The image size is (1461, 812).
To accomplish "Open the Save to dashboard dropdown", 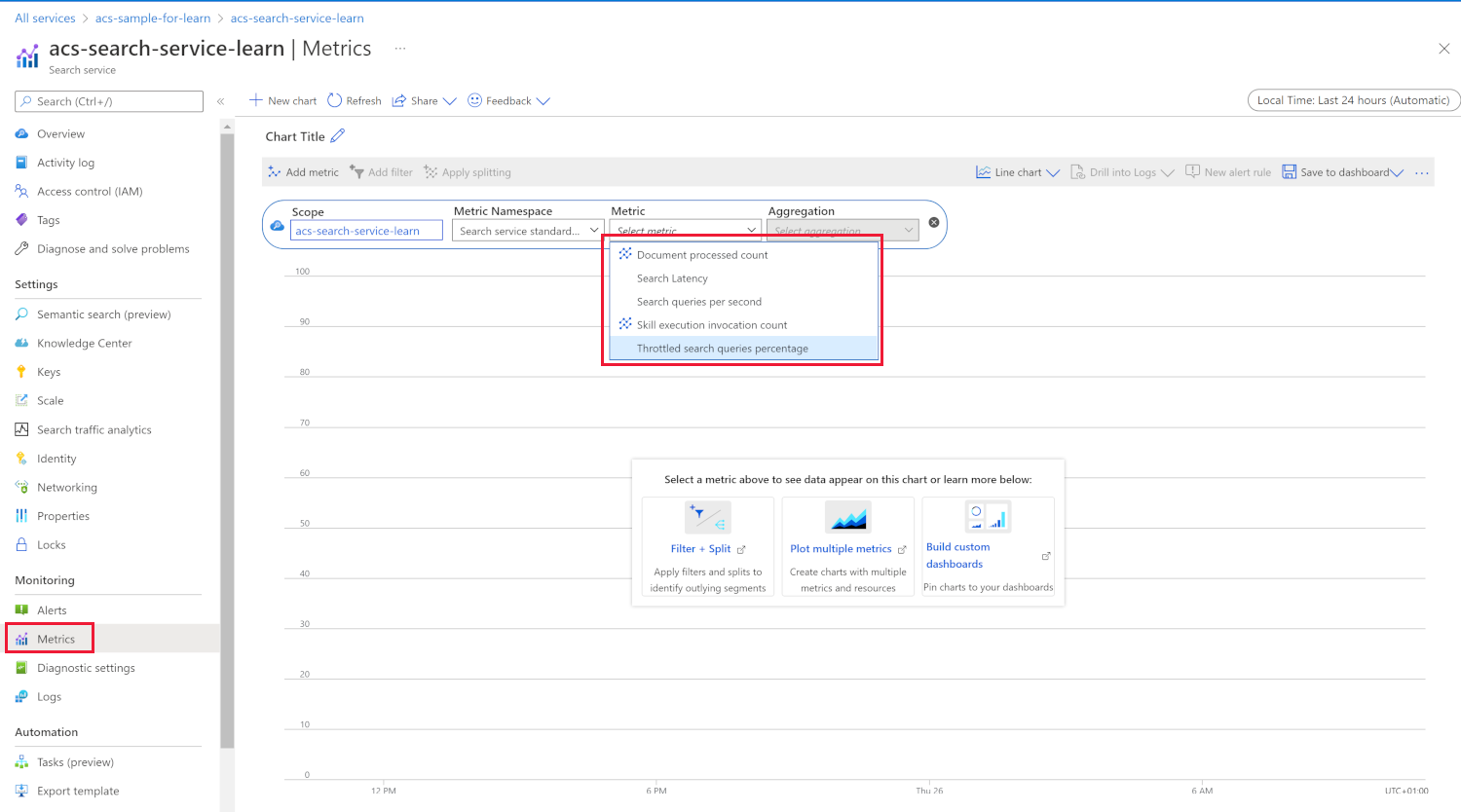I will tap(1343, 172).
